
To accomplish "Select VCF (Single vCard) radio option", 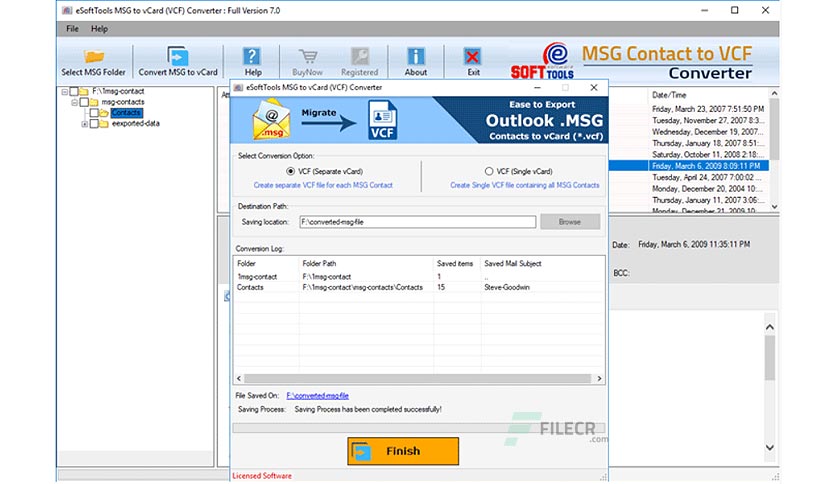I will coord(488,171).
